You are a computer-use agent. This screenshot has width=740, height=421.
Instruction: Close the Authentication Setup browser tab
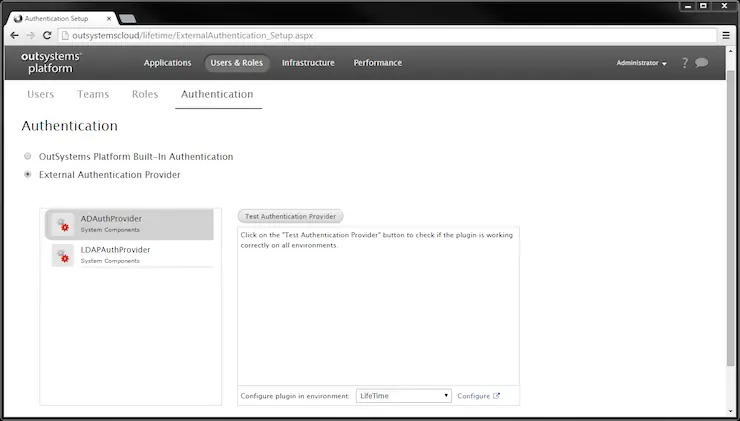(109, 19)
